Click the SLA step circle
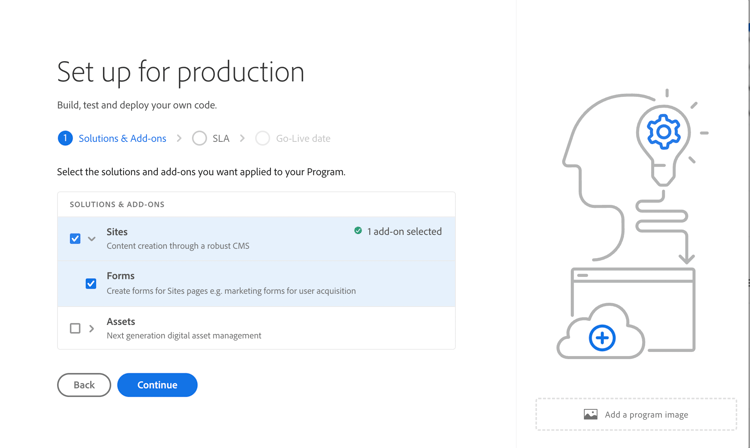Screen dimensions: 750x448 coord(200,138)
